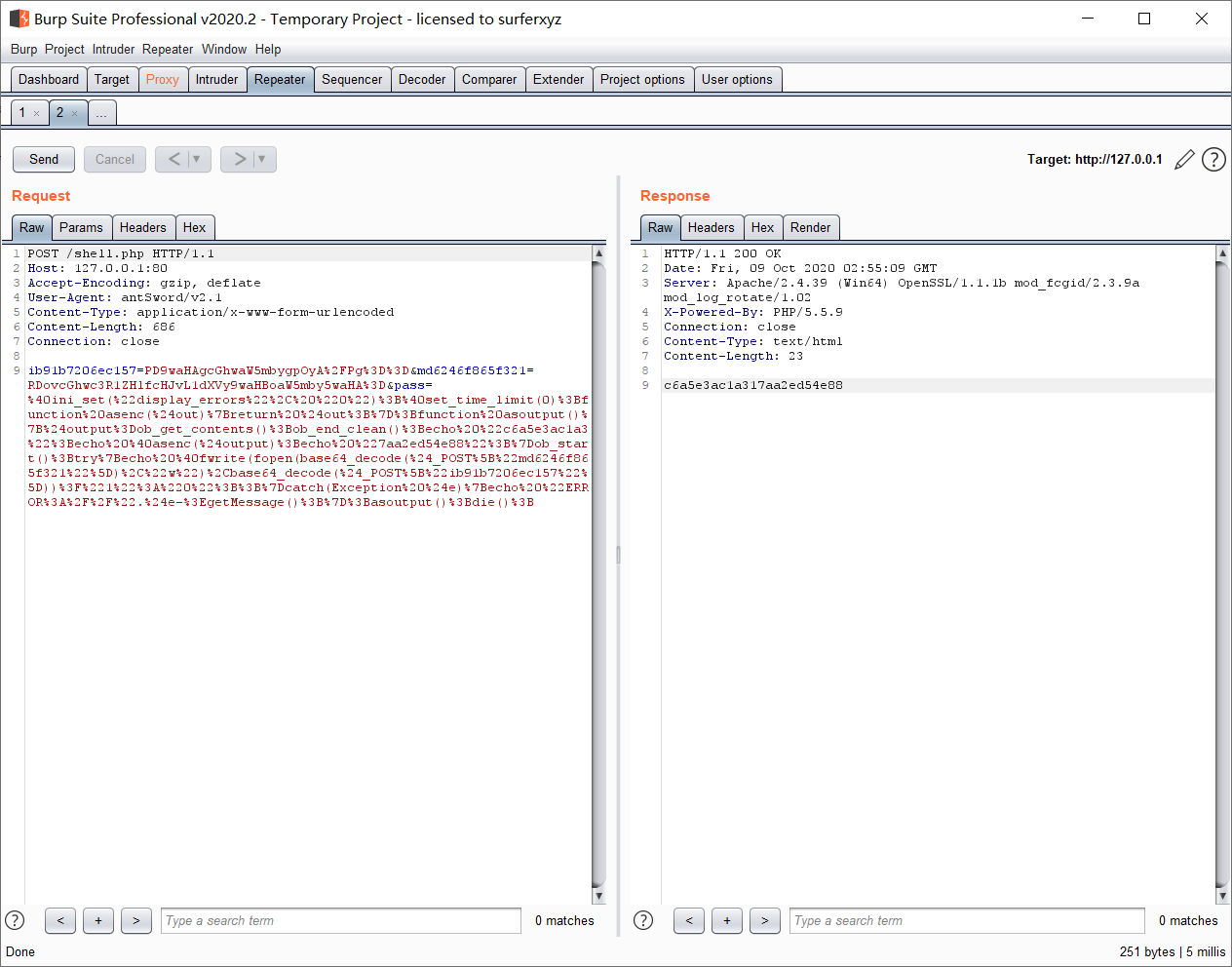The width and height of the screenshot is (1232, 967).
Task: Switch to the Proxy tab
Action: tap(163, 80)
